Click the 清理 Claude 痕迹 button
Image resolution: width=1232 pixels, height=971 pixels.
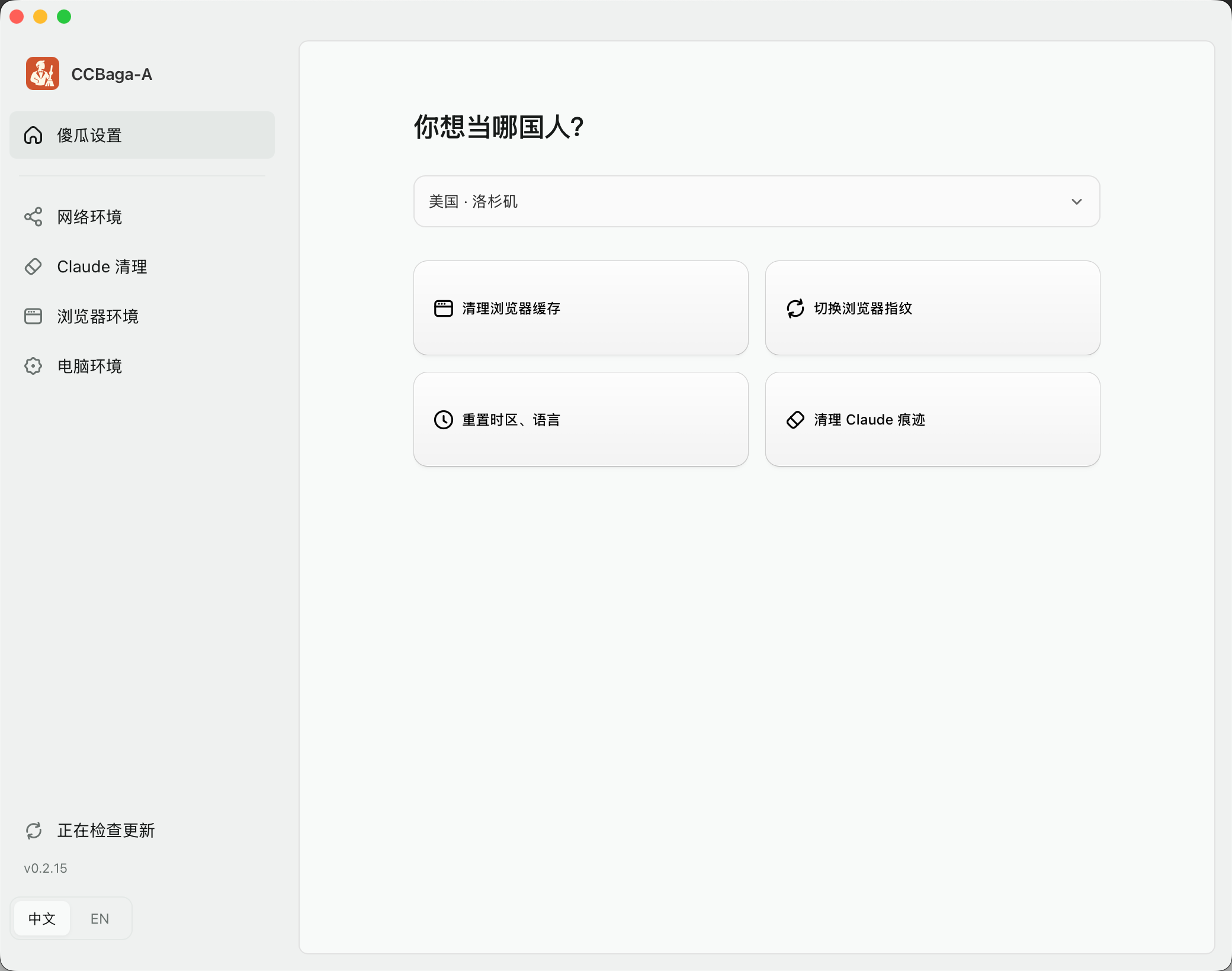[933, 419]
